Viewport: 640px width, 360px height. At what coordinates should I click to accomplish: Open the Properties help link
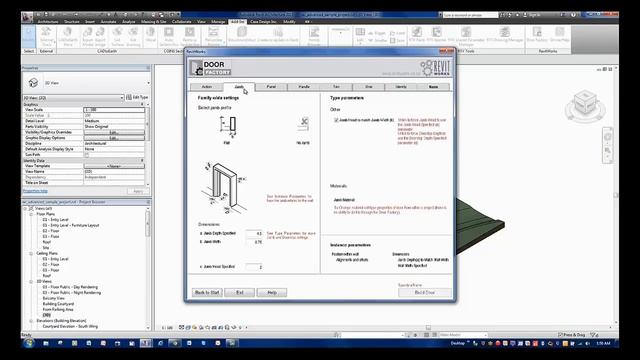(35, 191)
